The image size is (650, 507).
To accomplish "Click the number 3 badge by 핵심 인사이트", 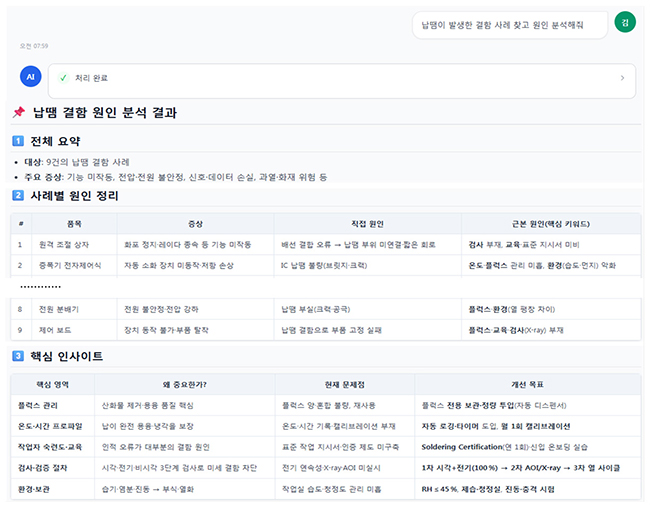I will coord(18,356).
